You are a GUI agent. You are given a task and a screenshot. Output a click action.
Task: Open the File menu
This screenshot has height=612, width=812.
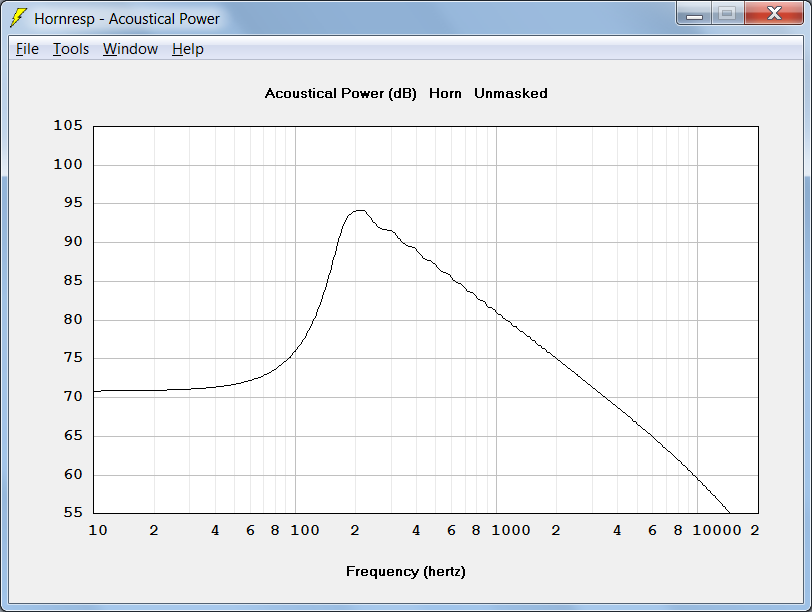tap(27, 49)
